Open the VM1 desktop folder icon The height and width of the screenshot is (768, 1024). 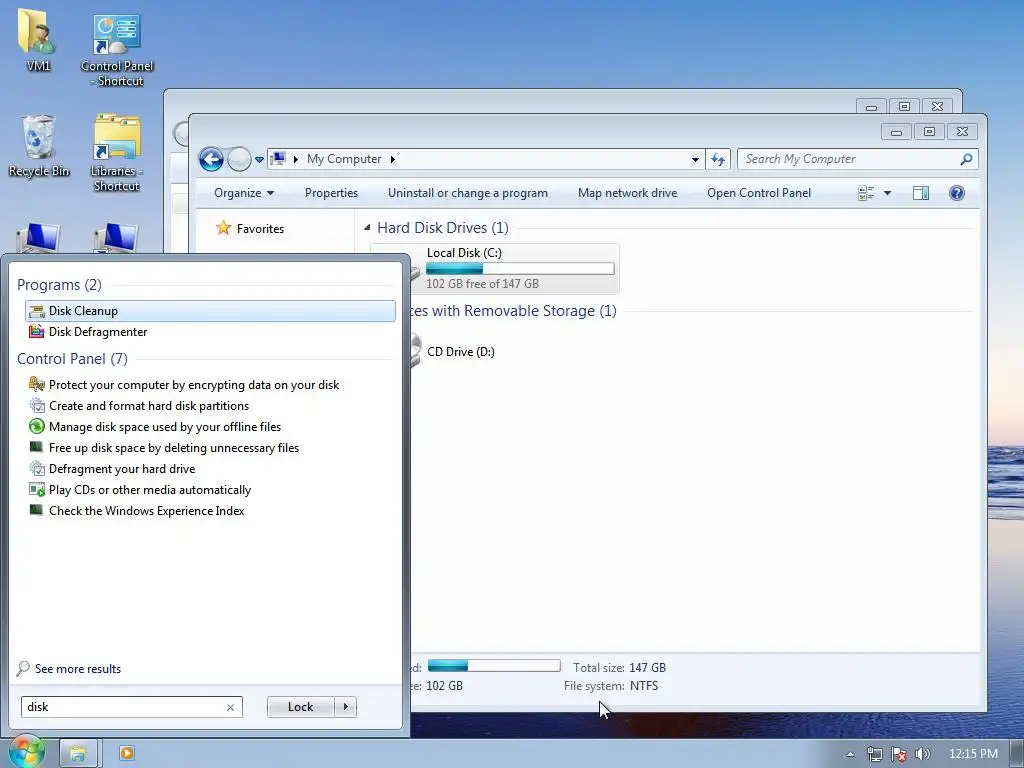38,40
